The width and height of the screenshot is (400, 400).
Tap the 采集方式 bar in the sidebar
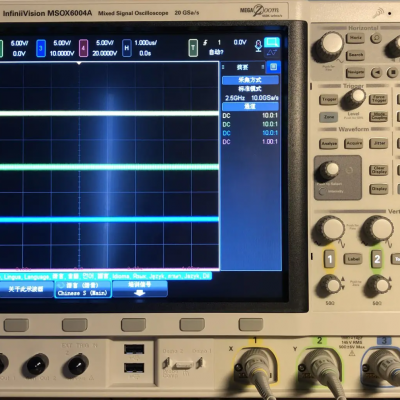pos(250,80)
